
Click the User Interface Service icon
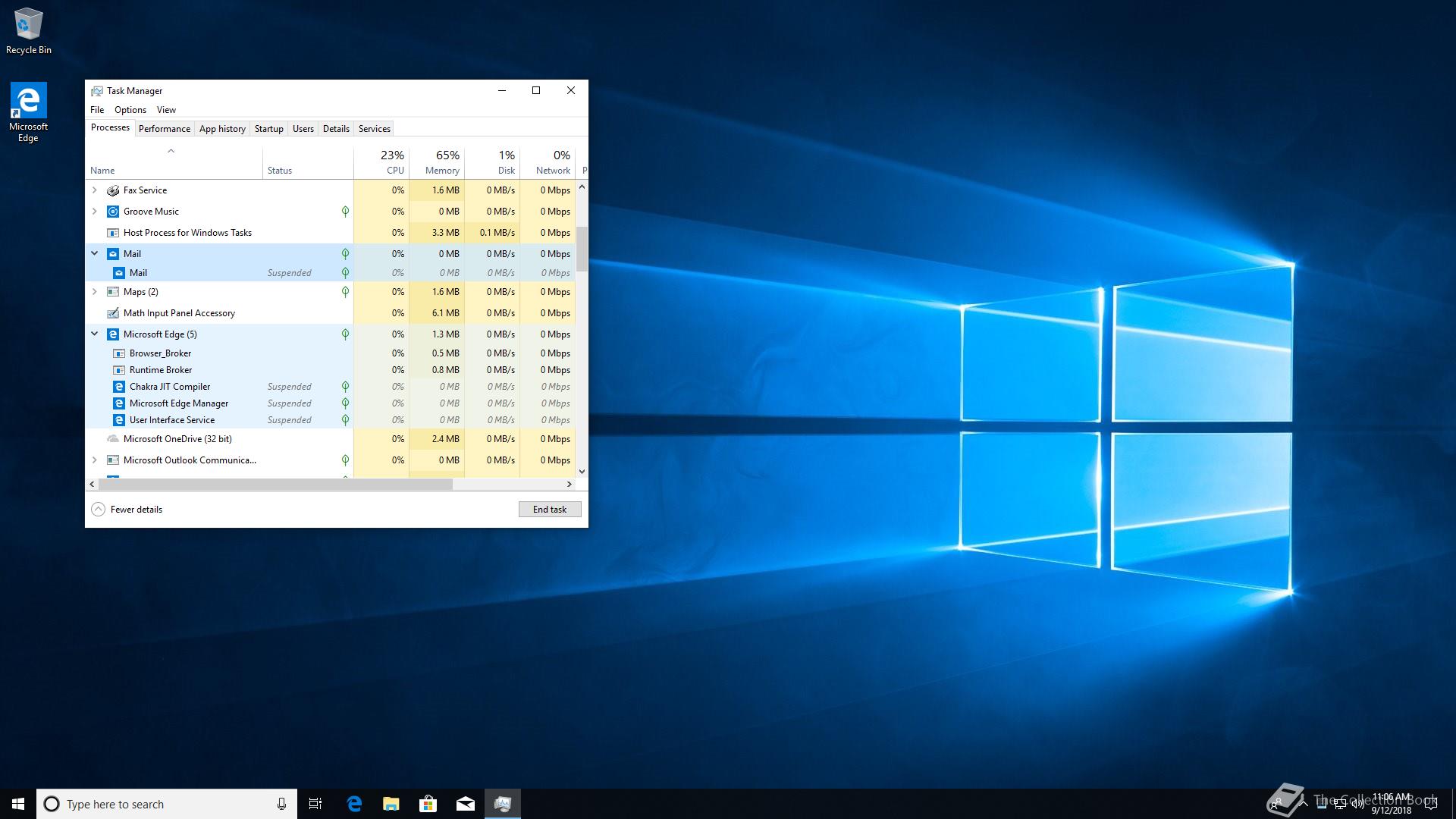click(x=119, y=420)
